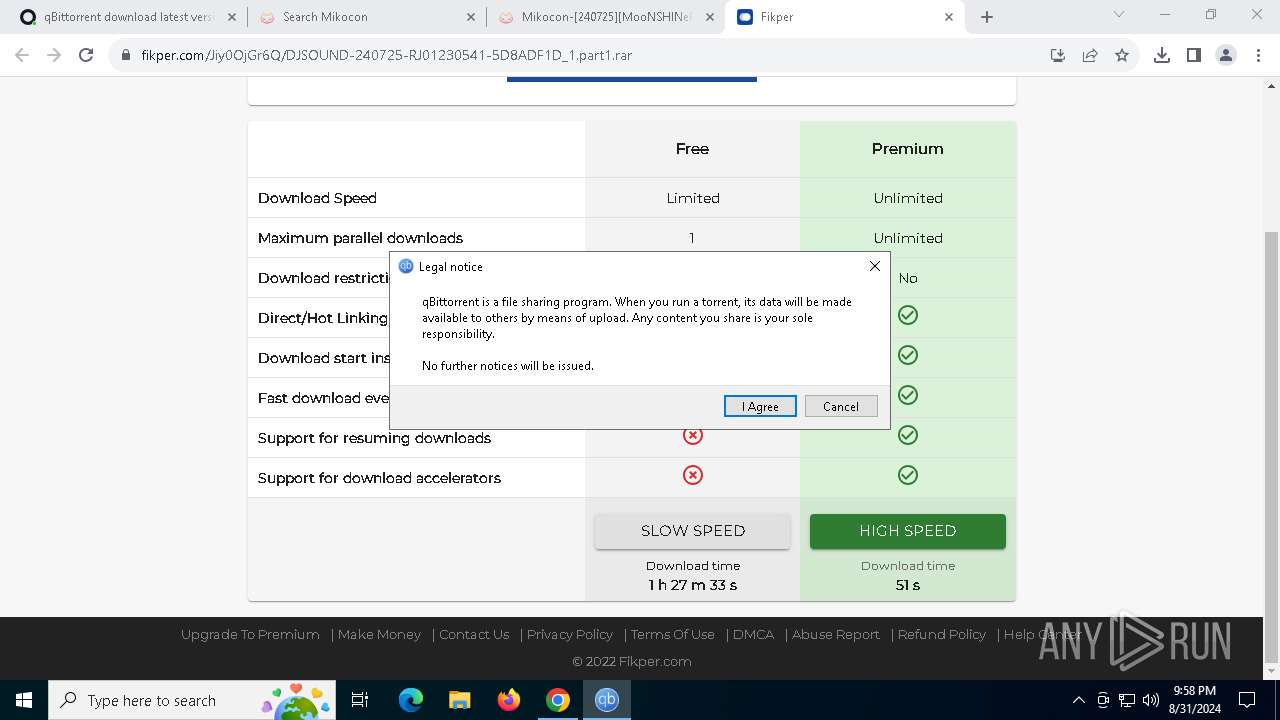The image size is (1280, 720).
Task: Open a new browser tab
Action: click(x=987, y=17)
